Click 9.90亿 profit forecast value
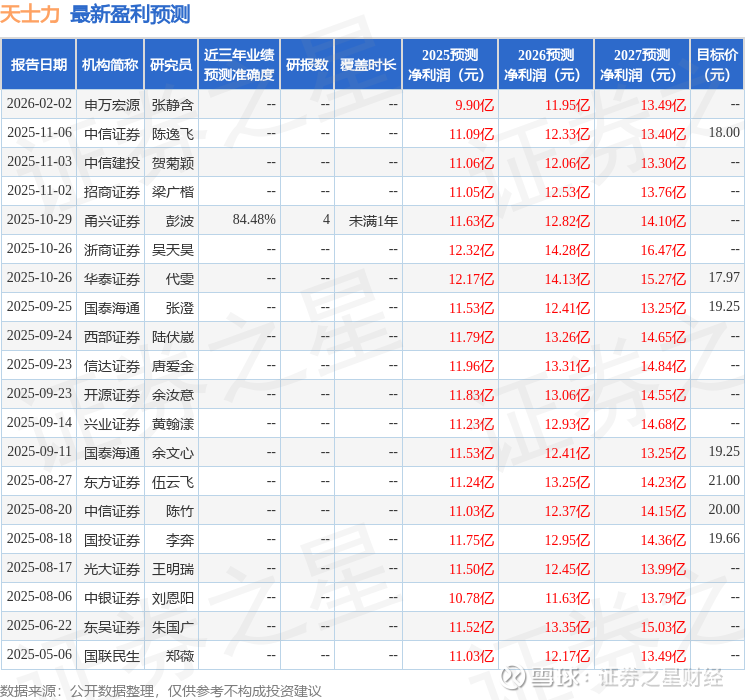Image resolution: width=745 pixels, height=700 pixels. (474, 105)
